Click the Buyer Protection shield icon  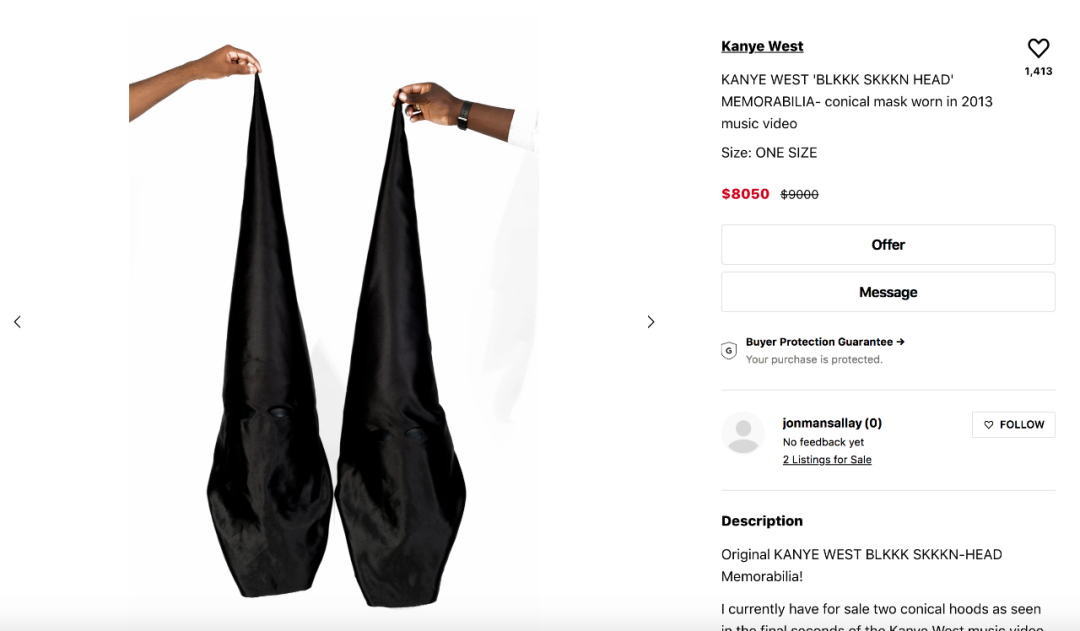pos(729,351)
